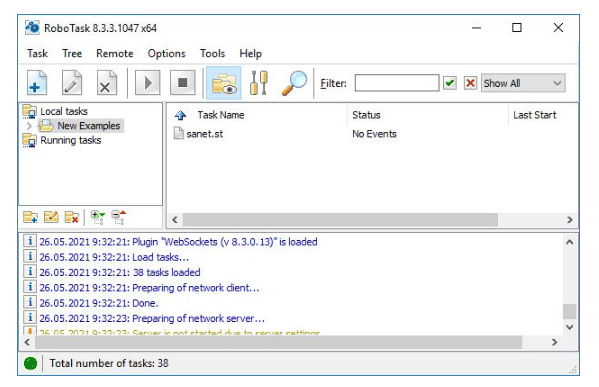Screen dimensions: 599x387
Task: Click the task list scroll left arrow
Action: pos(175,220)
